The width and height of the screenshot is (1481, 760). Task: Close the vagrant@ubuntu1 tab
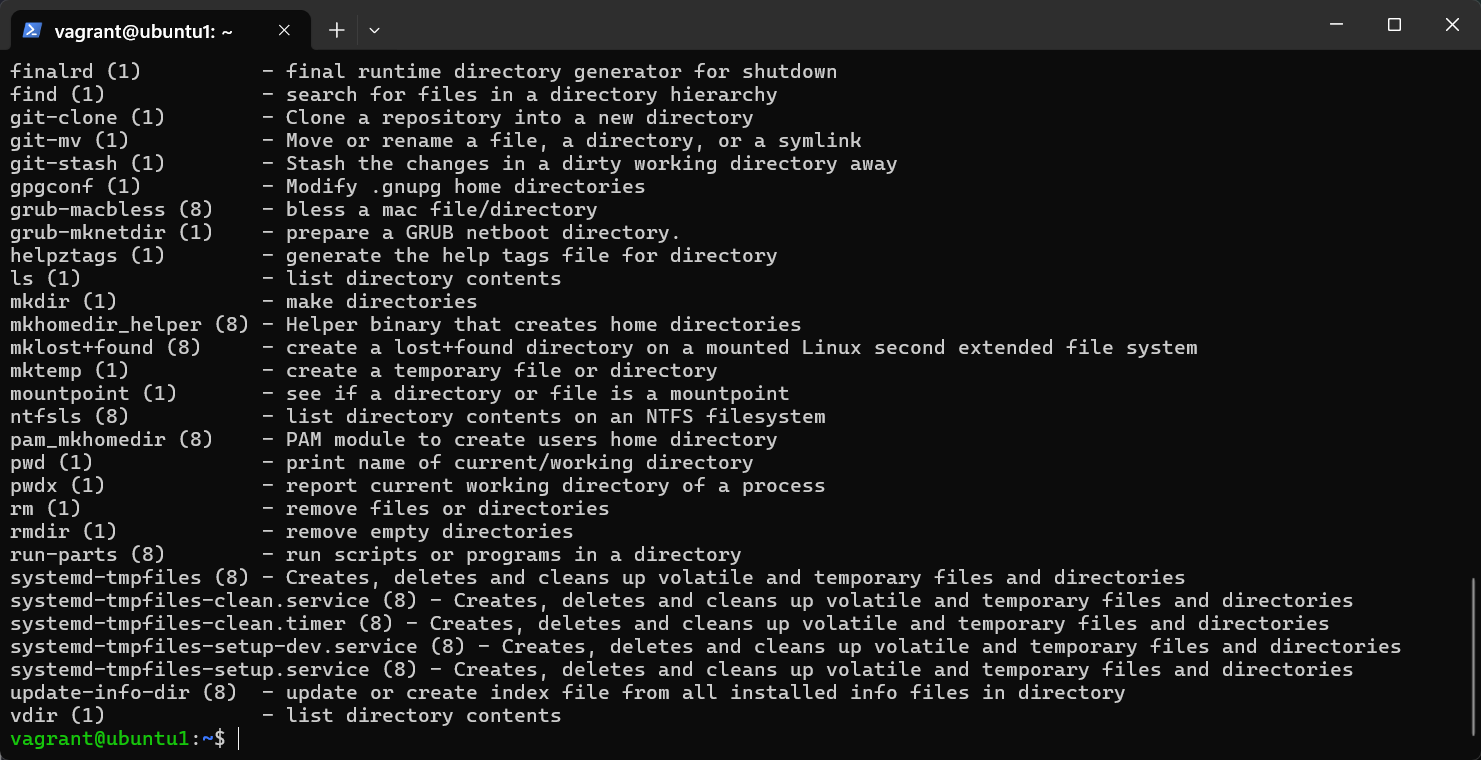point(284,30)
